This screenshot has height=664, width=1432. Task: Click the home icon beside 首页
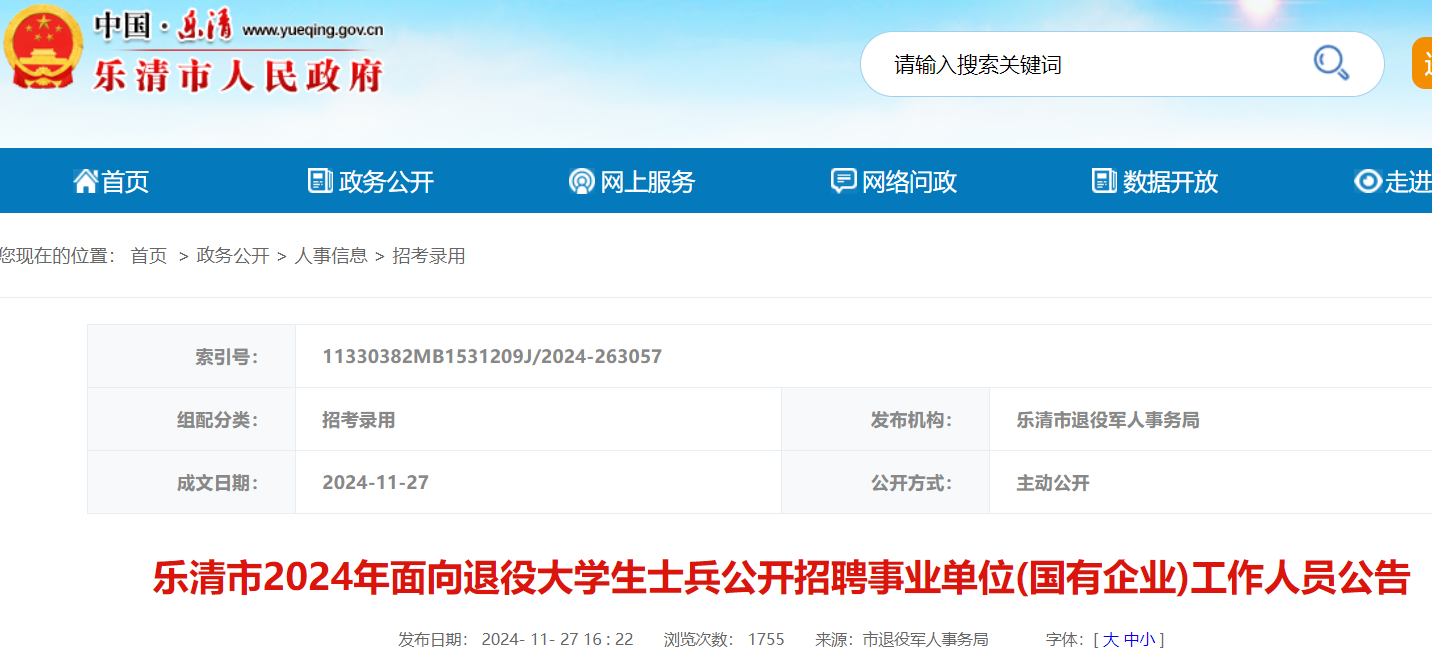pyautogui.click(x=85, y=181)
